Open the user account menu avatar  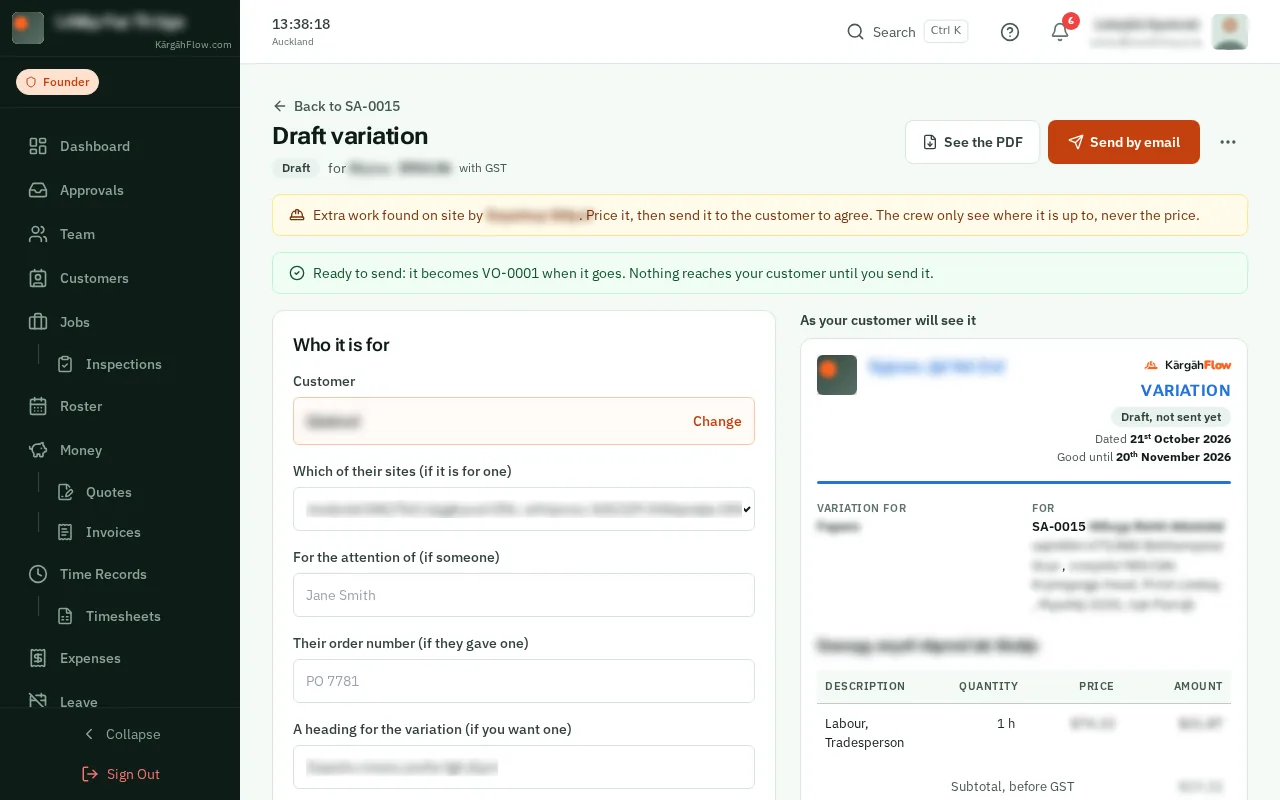pos(1230,32)
